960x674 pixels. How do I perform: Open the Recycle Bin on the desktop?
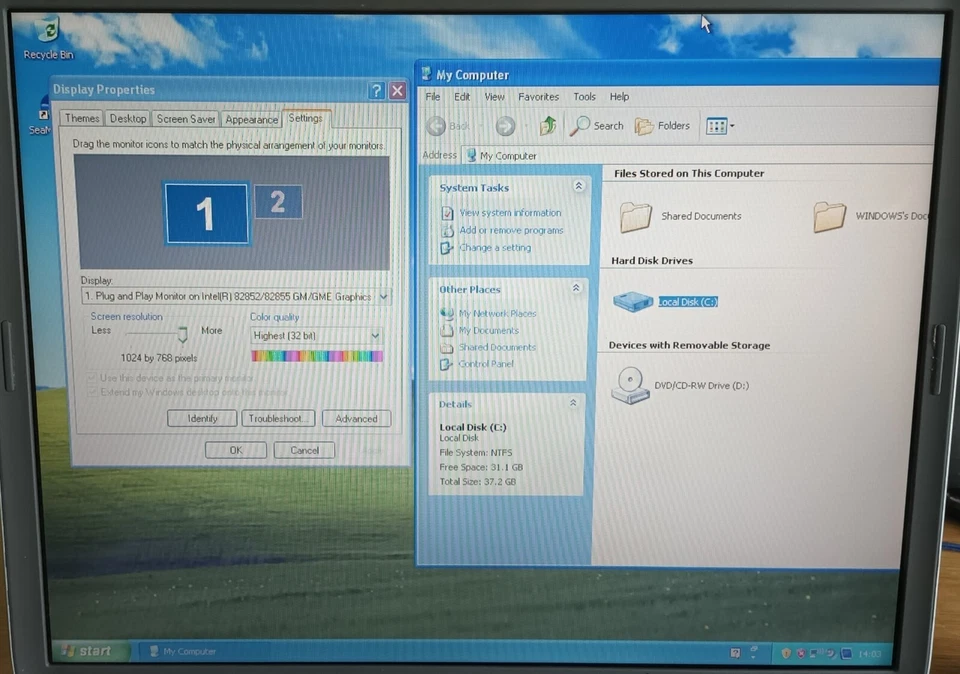pyautogui.click(x=46, y=30)
